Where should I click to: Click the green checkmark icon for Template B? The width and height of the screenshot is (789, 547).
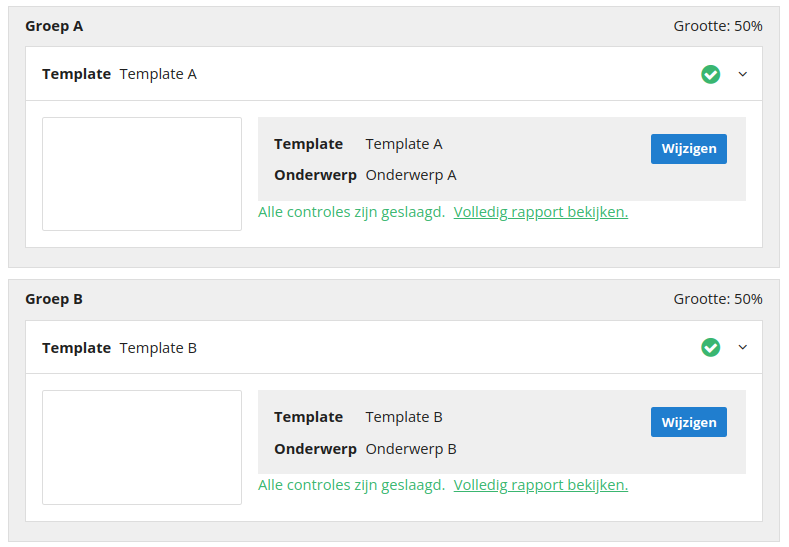[711, 348]
